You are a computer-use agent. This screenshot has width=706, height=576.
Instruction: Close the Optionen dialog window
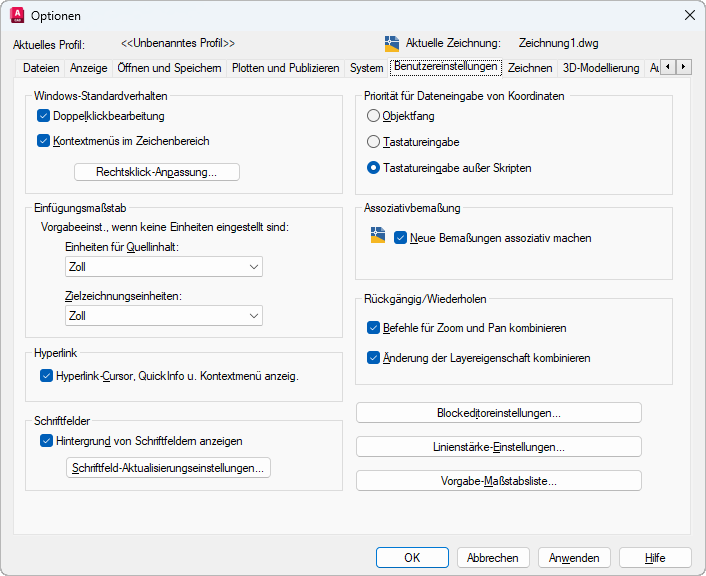689,15
